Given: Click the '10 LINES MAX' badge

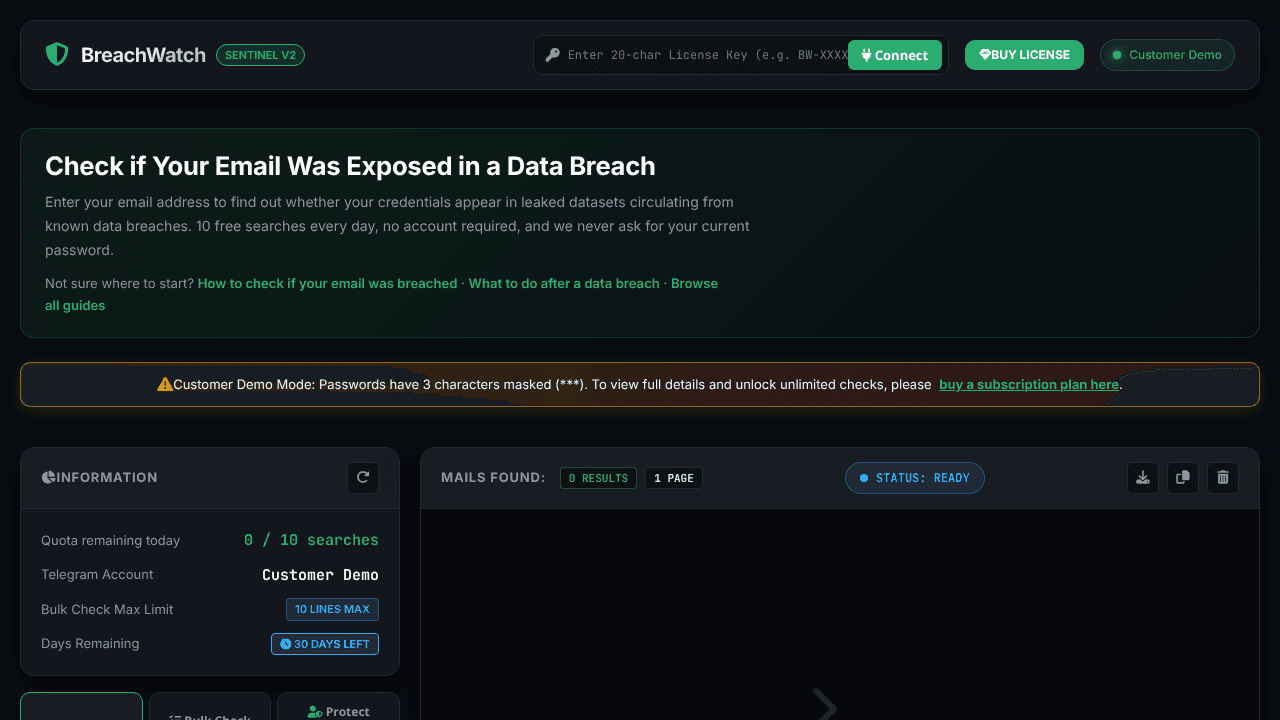Looking at the screenshot, I should (332, 609).
